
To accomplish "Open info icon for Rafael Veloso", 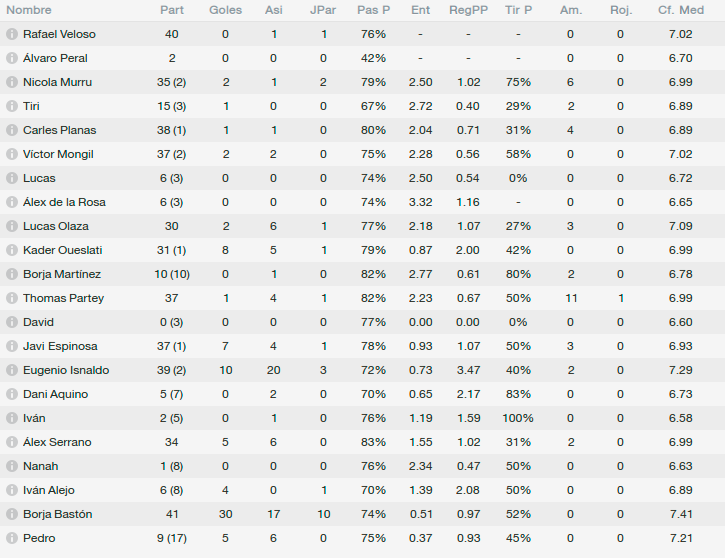I will pyautogui.click(x=12, y=34).
